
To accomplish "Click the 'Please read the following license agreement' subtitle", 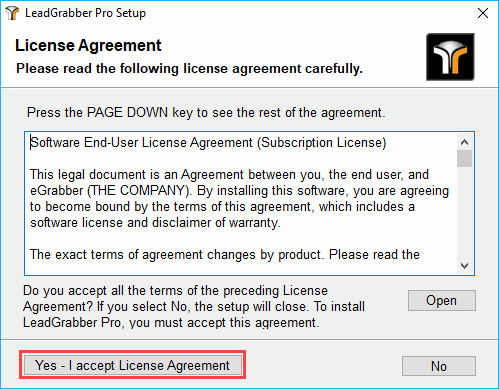I will (x=189, y=69).
